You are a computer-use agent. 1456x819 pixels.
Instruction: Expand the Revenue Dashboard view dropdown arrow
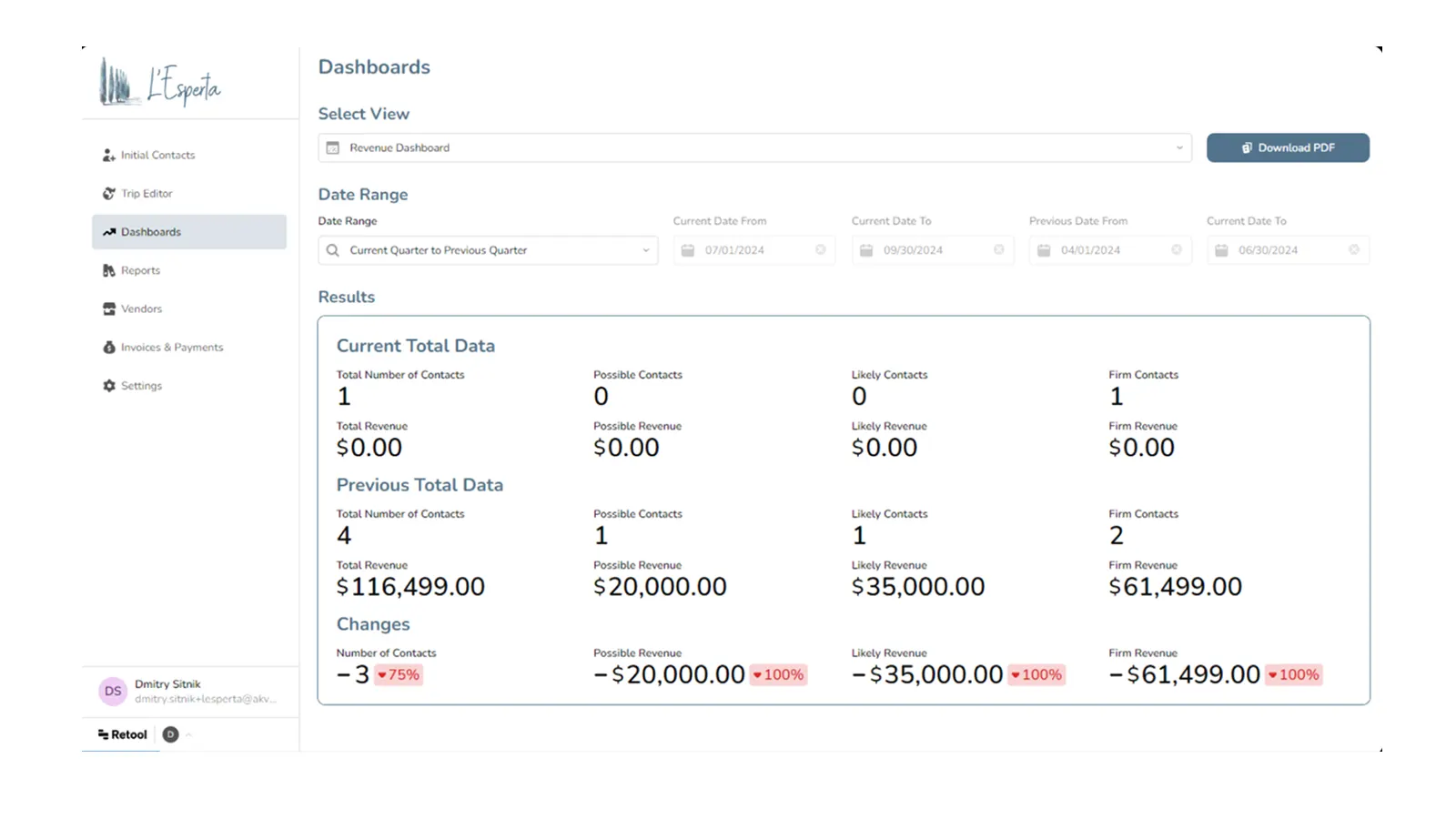[1179, 147]
